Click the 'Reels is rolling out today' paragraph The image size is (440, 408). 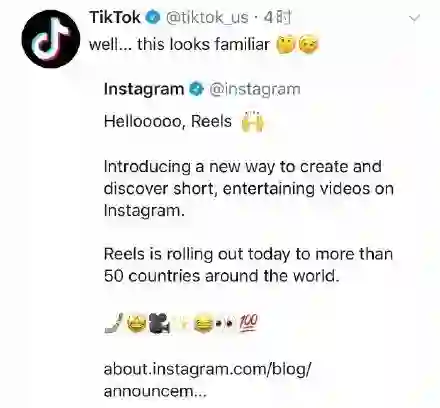point(248,265)
